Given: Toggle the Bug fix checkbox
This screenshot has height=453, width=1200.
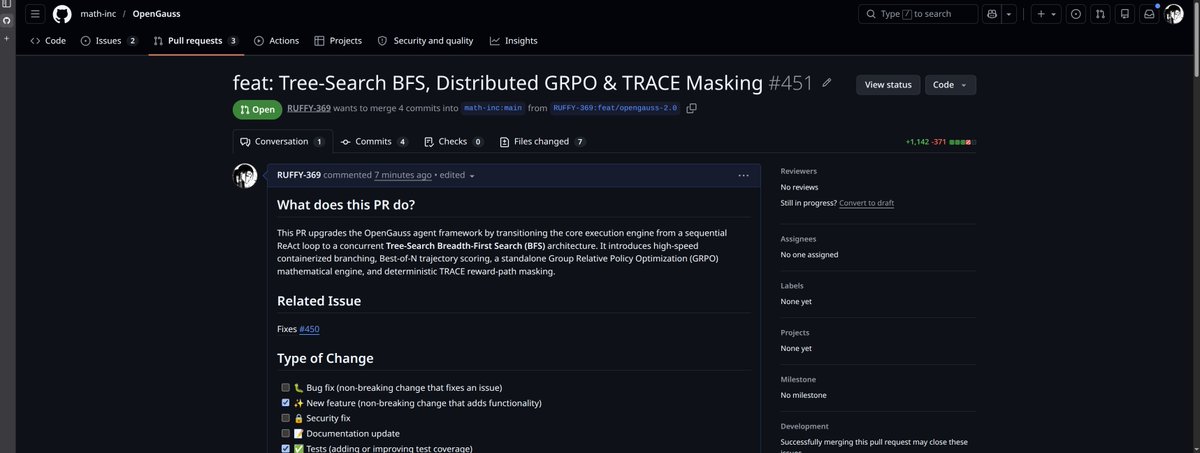Looking at the screenshot, I should [x=286, y=387].
